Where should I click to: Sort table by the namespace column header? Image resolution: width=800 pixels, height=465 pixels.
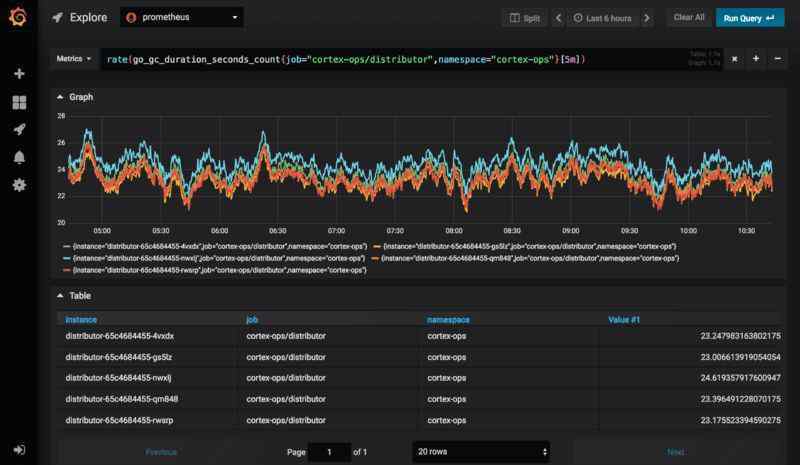tap(449, 319)
